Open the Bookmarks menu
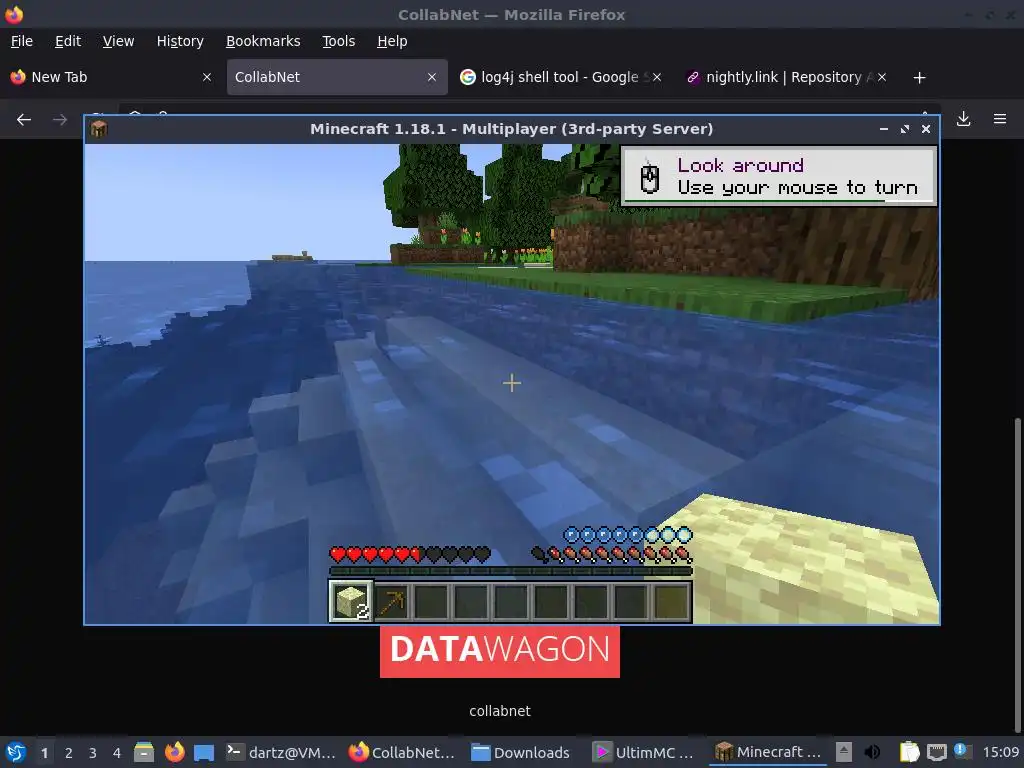 point(263,41)
